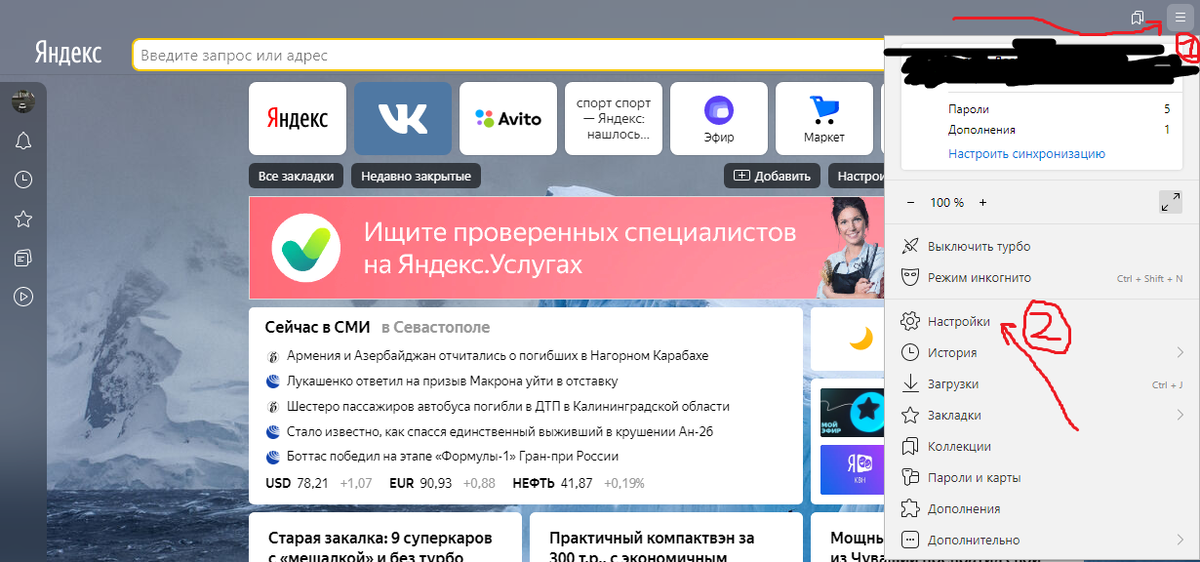The height and width of the screenshot is (562, 1200).
Task: Increase zoom with the plus button
Action: coord(983,202)
